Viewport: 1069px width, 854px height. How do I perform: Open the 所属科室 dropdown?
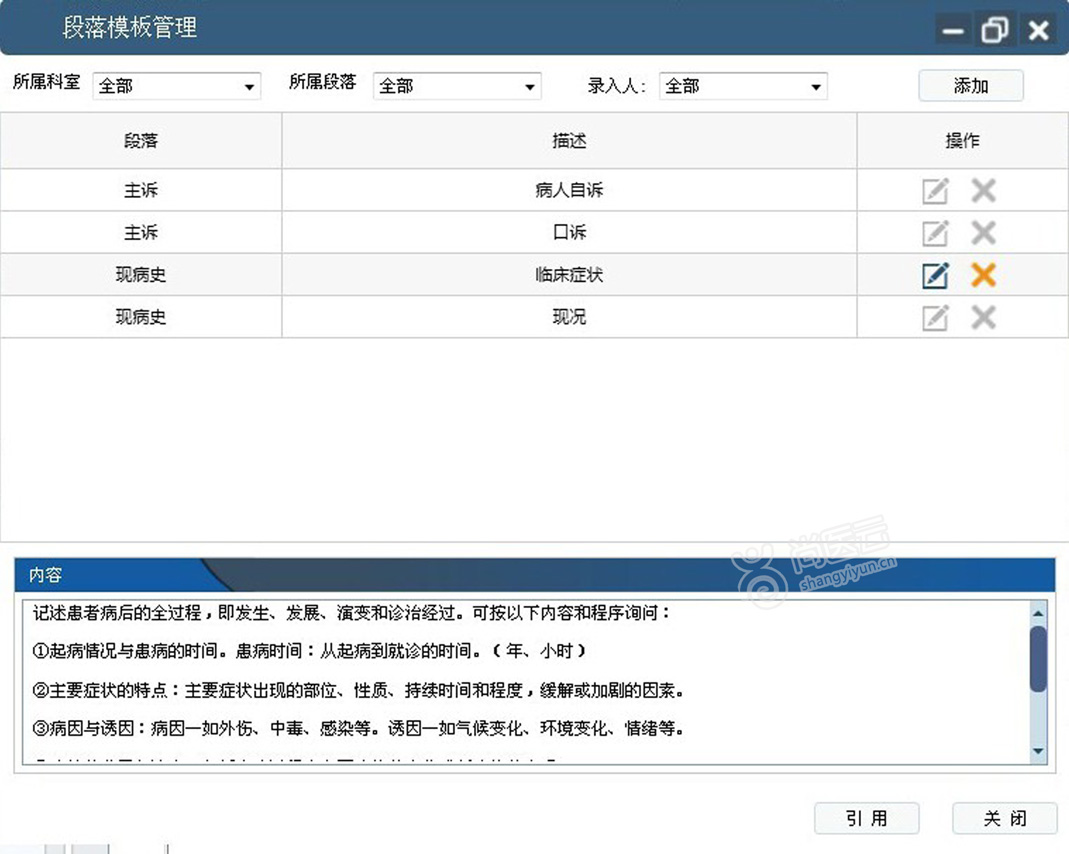[177, 87]
